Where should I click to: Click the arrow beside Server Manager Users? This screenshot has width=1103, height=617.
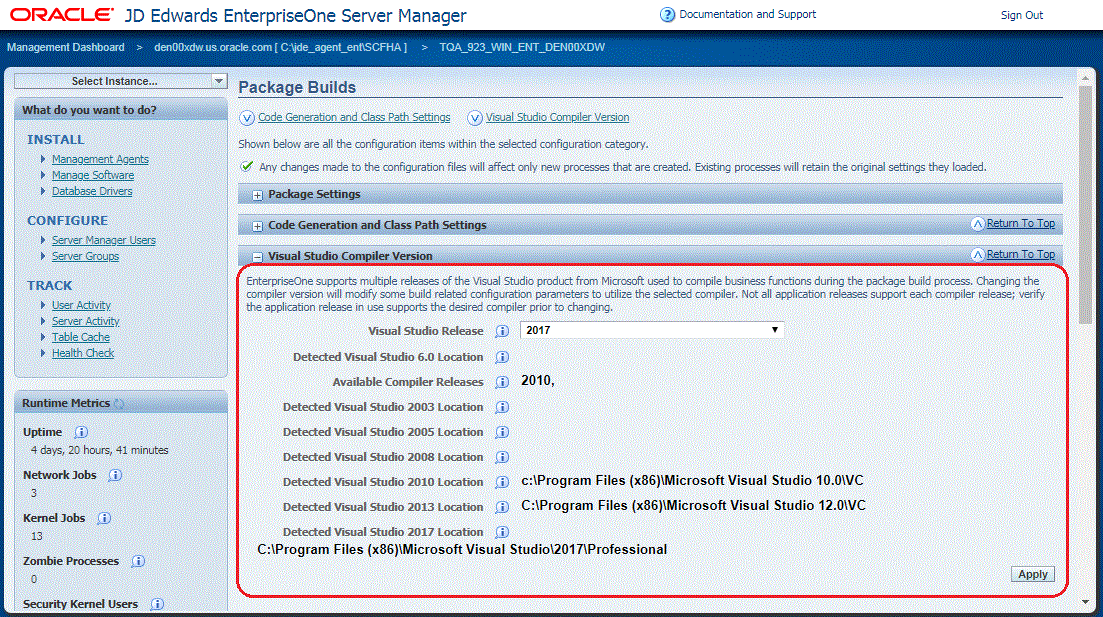(44, 240)
